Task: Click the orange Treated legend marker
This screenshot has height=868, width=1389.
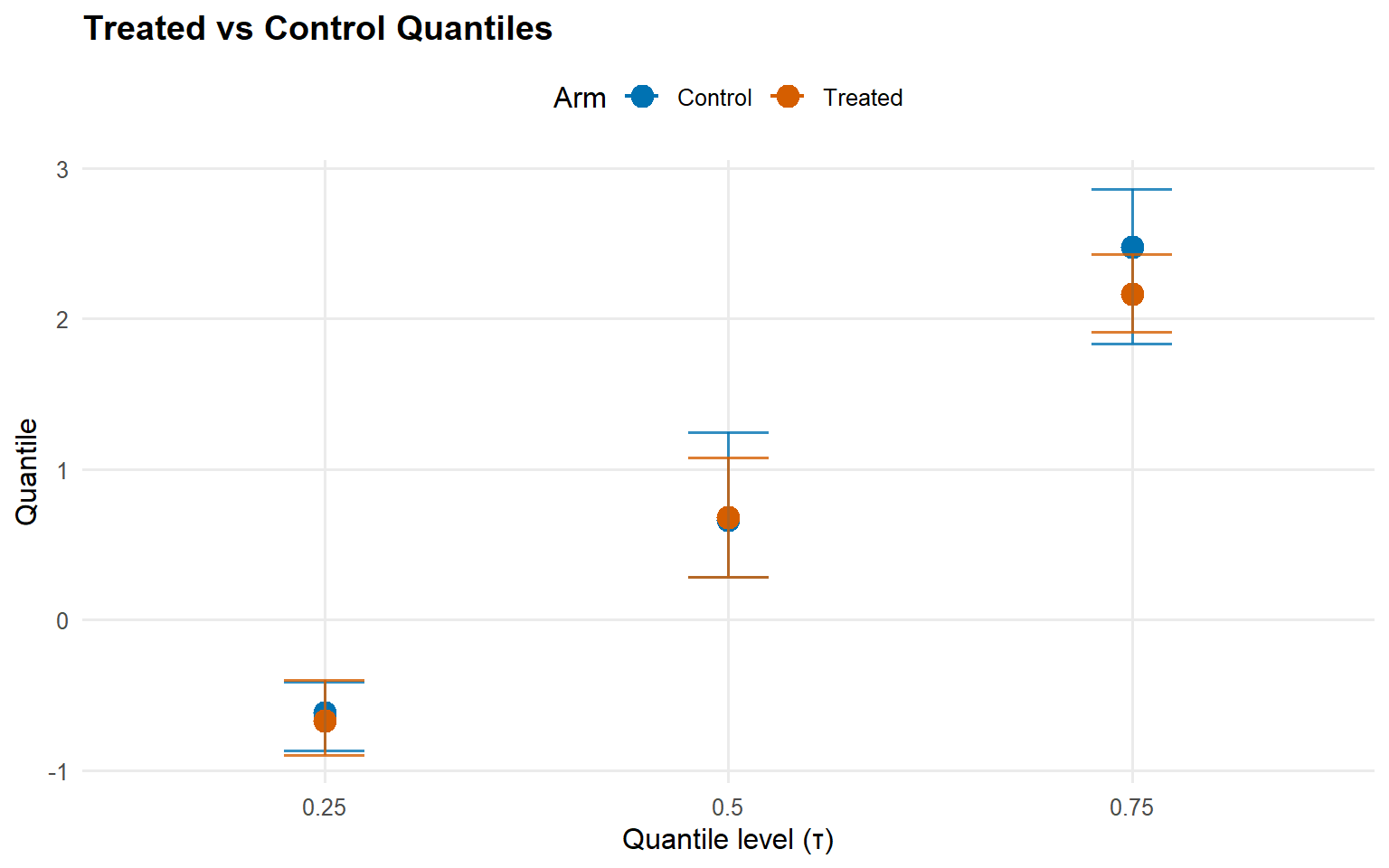Action: point(788,97)
